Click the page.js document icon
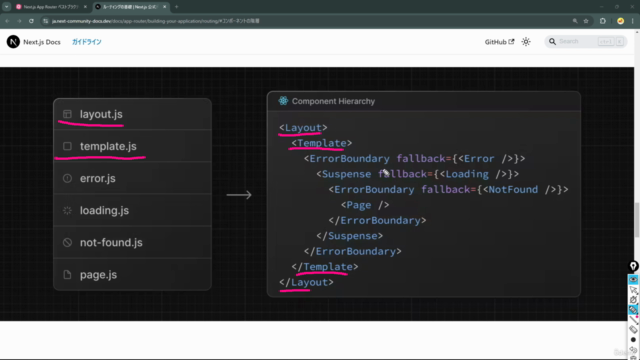The width and height of the screenshot is (640, 360). tap(67, 275)
